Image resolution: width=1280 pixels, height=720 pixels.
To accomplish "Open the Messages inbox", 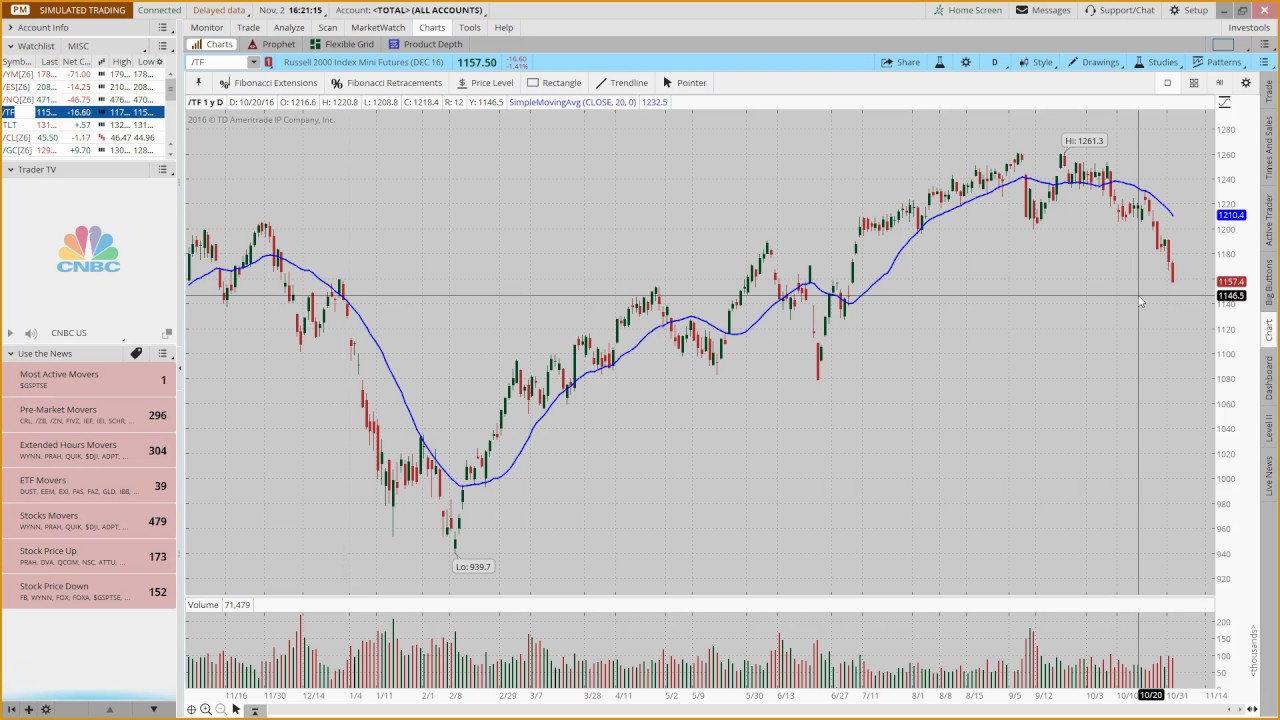I will [x=1043, y=10].
